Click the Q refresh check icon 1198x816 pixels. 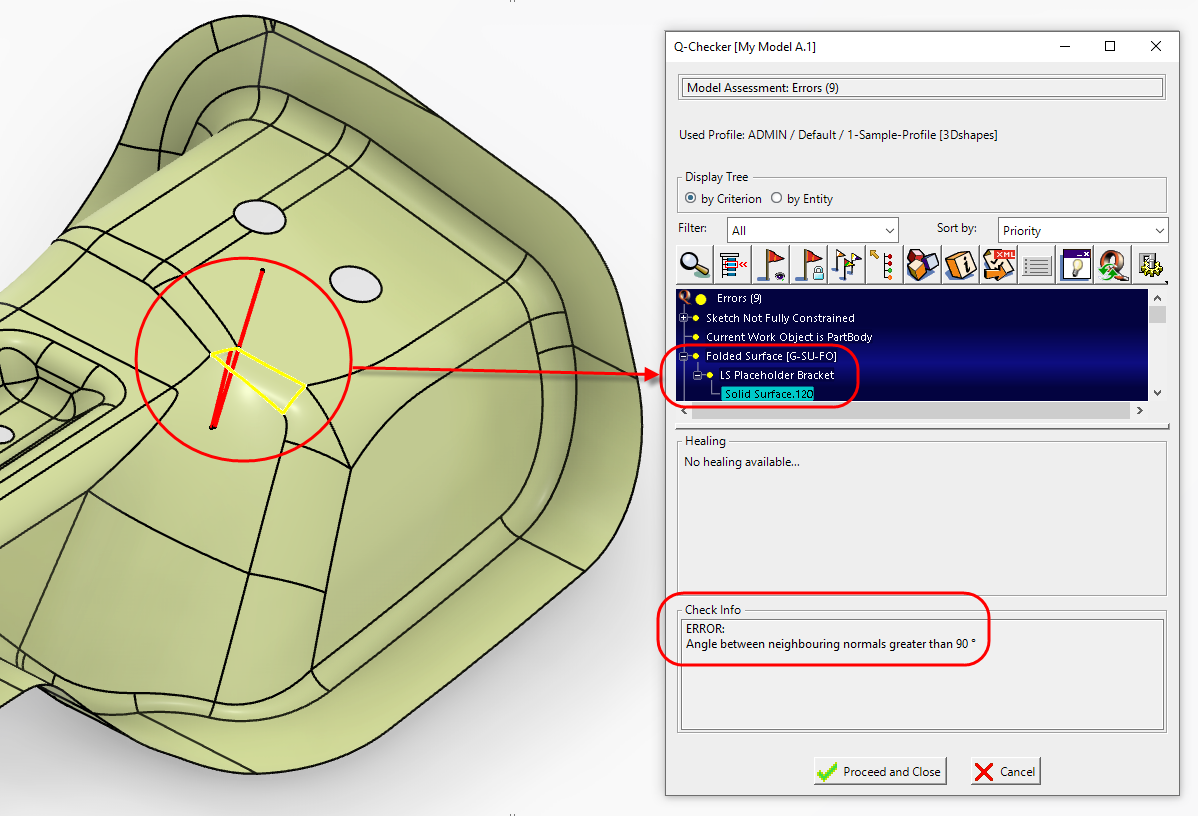coord(1110,265)
